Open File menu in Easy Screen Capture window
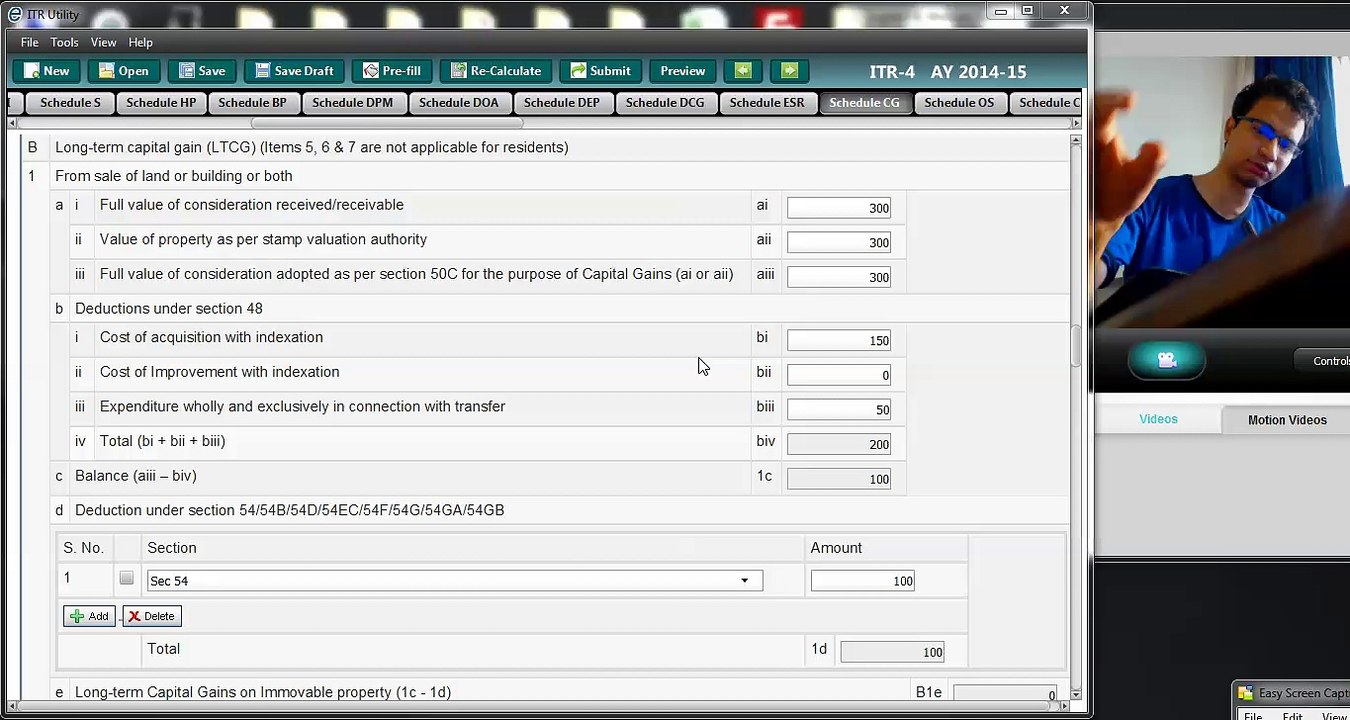 click(1252, 716)
